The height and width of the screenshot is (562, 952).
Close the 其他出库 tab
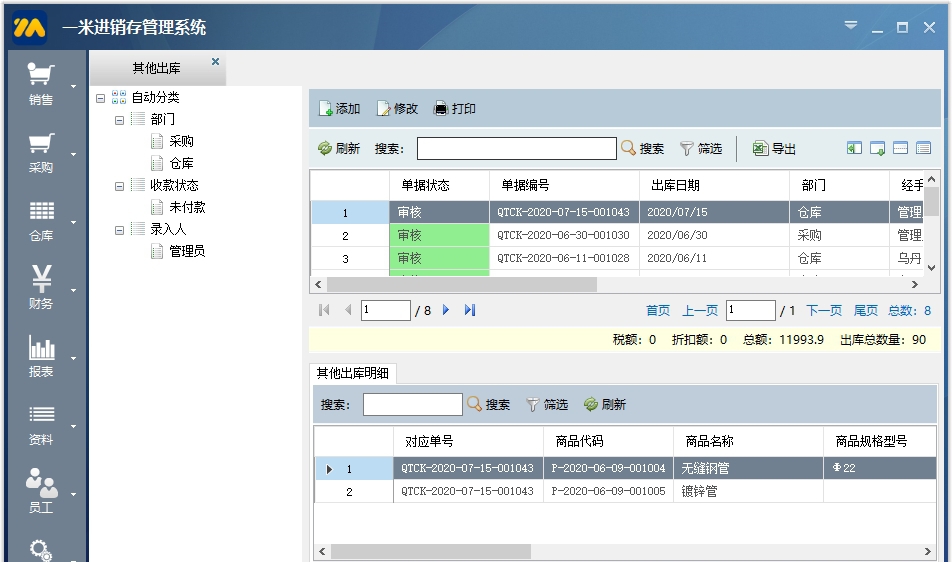click(x=215, y=62)
